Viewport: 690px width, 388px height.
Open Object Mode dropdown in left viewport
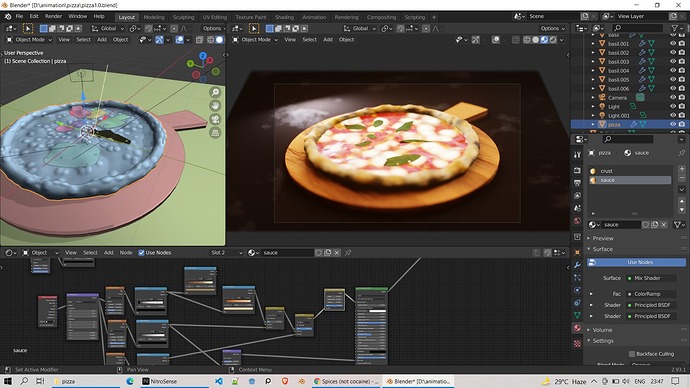pyautogui.click(x=29, y=40)
